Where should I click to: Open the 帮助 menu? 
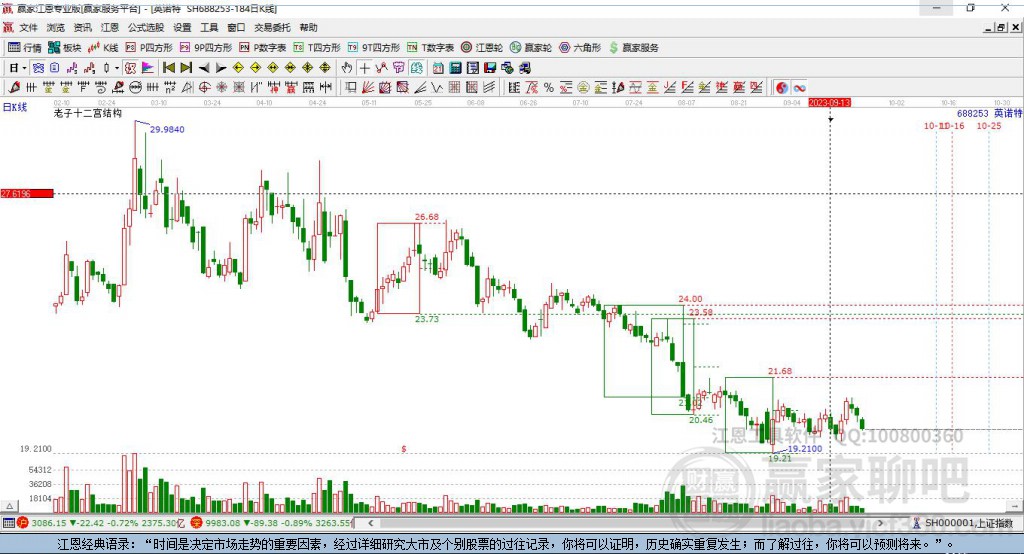(x=308, y=27)
